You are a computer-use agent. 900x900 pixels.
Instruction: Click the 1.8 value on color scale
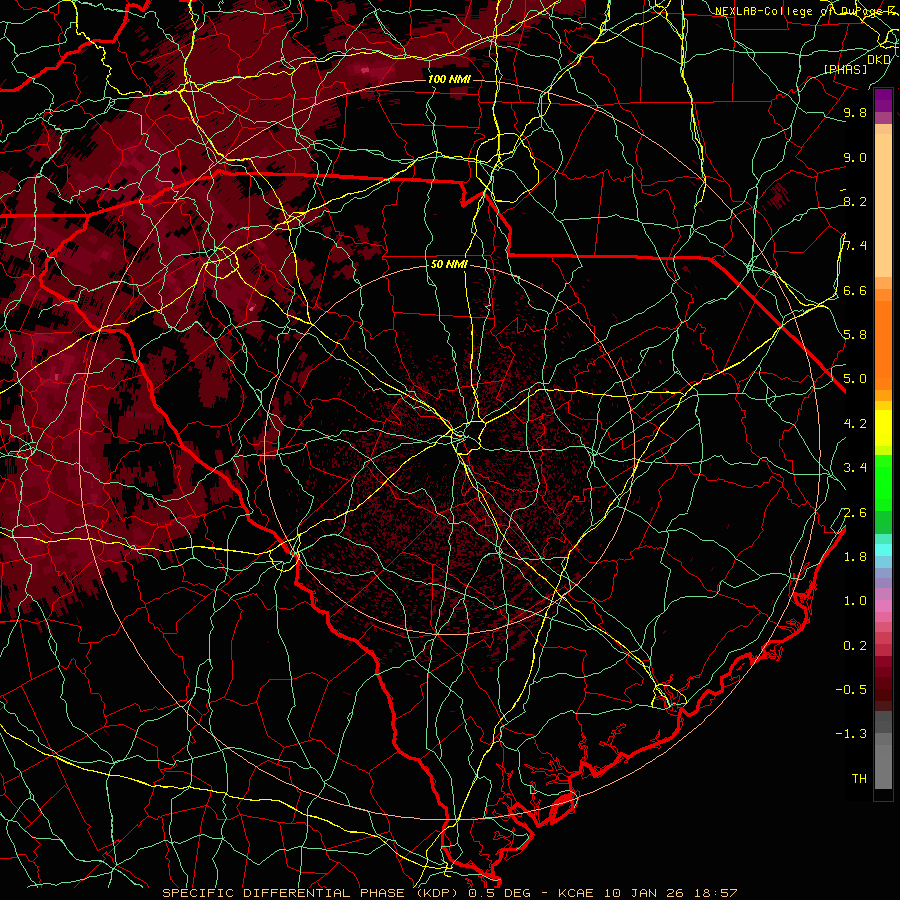855,557
